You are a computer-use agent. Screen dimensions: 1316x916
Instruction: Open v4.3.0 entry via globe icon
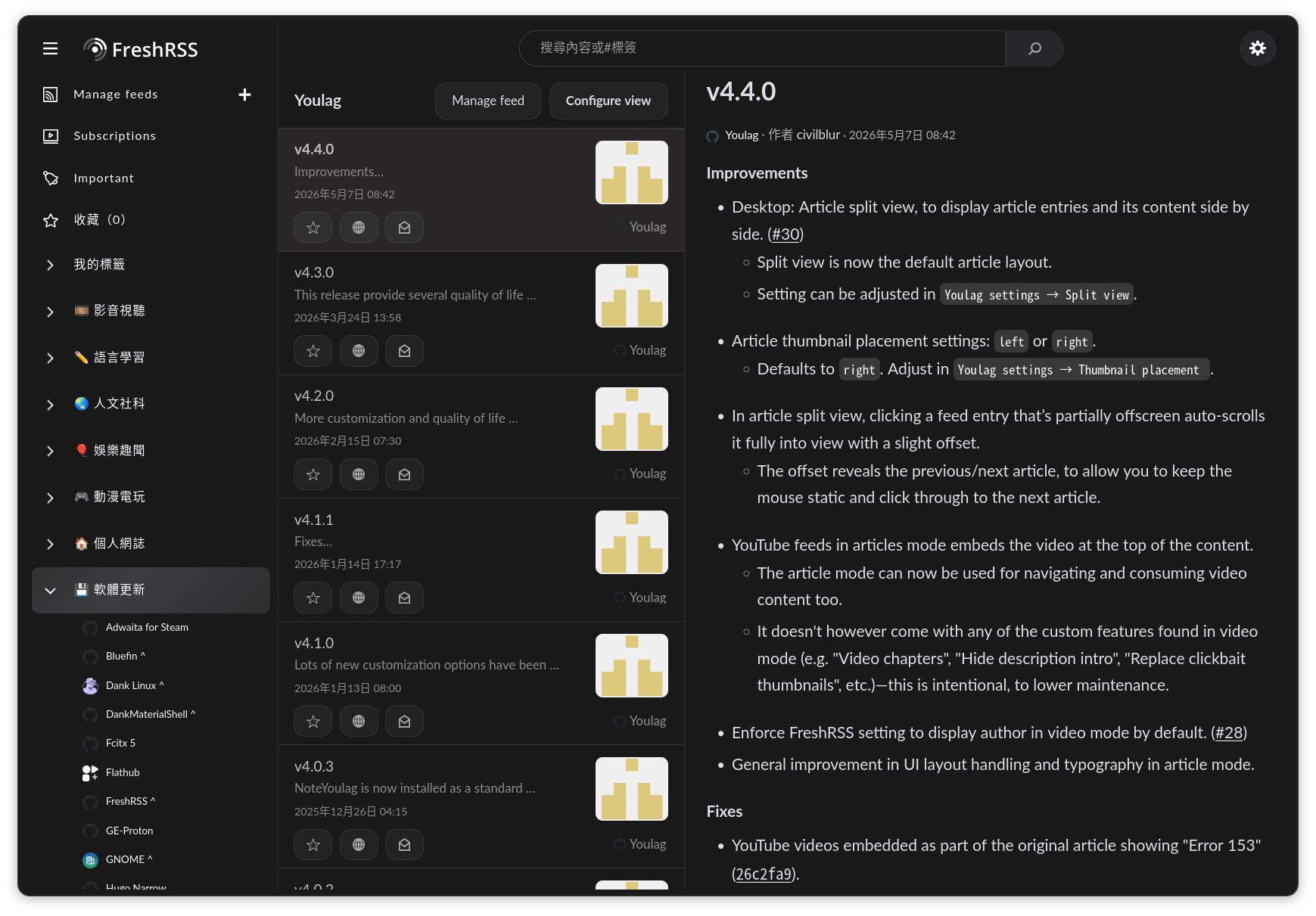(x=359, y=351)
